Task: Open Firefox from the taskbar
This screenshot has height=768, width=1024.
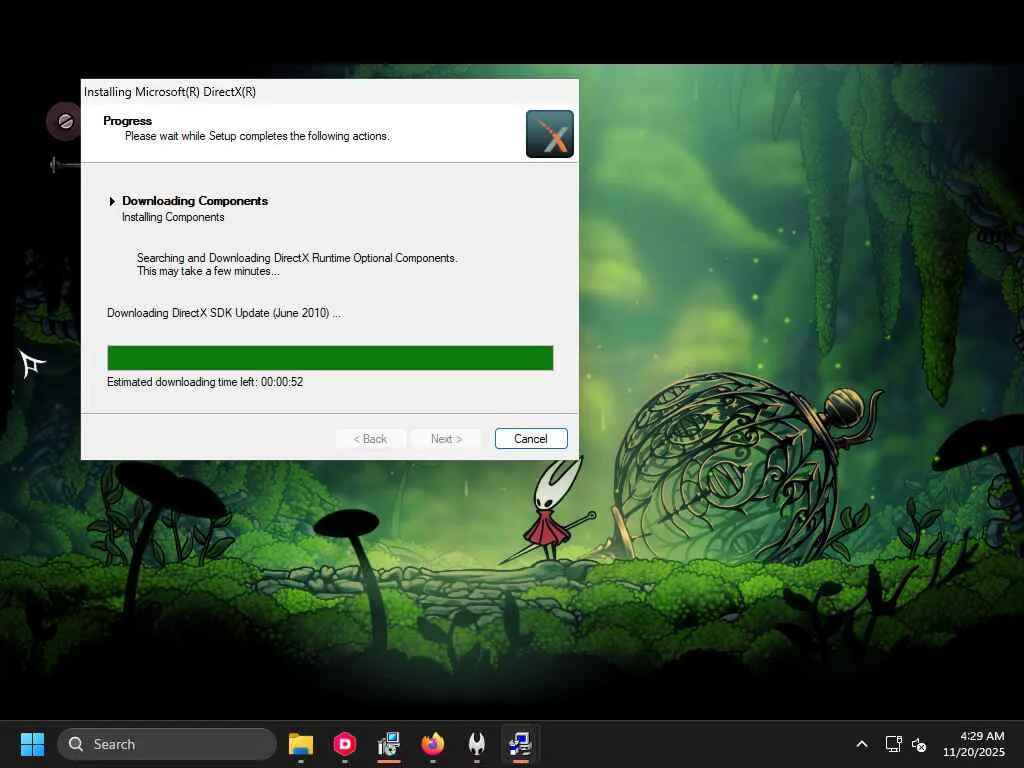Action: [x=432, y=744]
